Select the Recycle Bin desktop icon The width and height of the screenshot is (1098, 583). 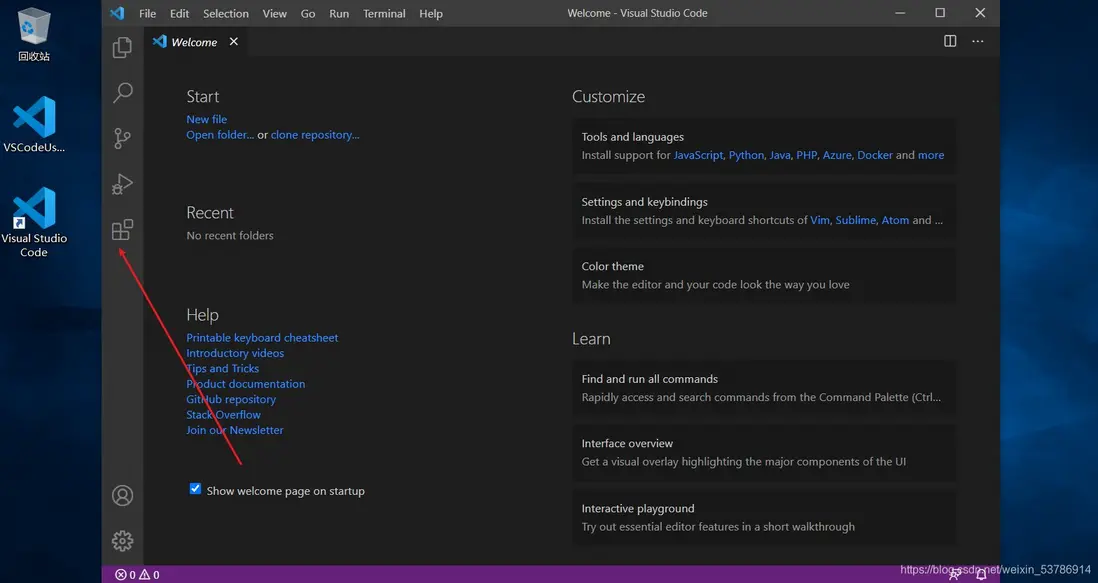pyautogui.click(x=34, y=35)
